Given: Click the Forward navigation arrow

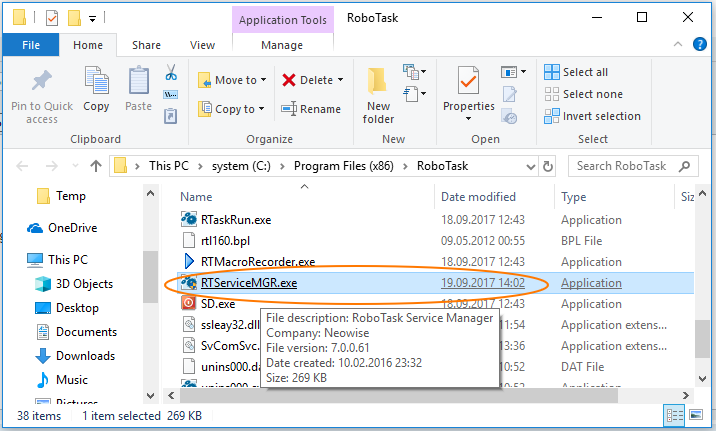Looking at the screenshot, I should (52, 166).
